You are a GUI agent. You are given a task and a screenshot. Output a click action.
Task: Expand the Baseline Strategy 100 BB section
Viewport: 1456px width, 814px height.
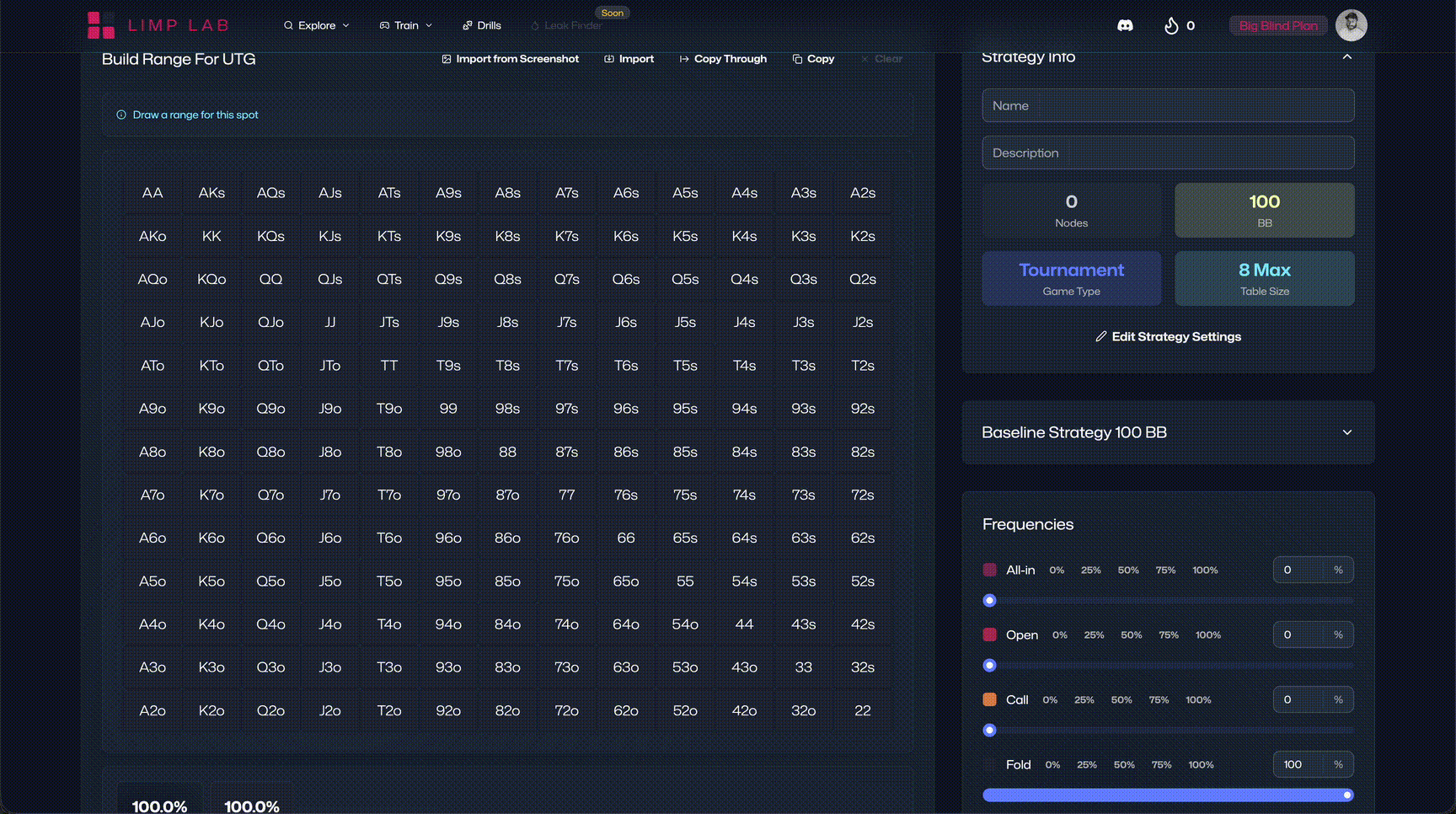click(x=1346, y=432)
